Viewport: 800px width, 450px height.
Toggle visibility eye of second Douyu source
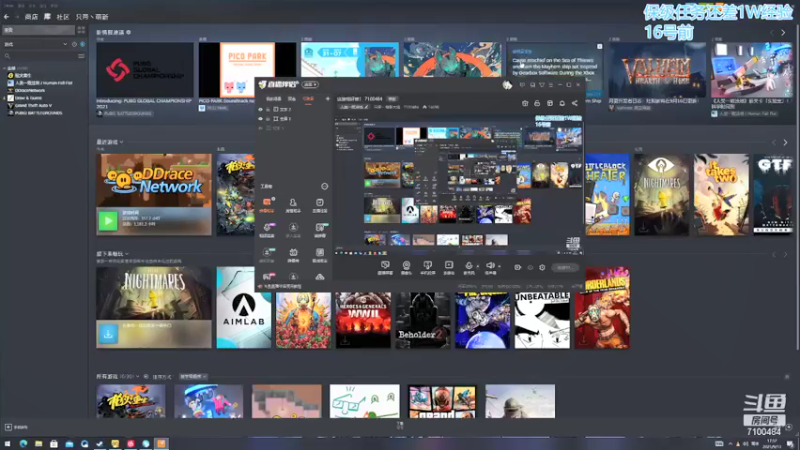point(260,119)
